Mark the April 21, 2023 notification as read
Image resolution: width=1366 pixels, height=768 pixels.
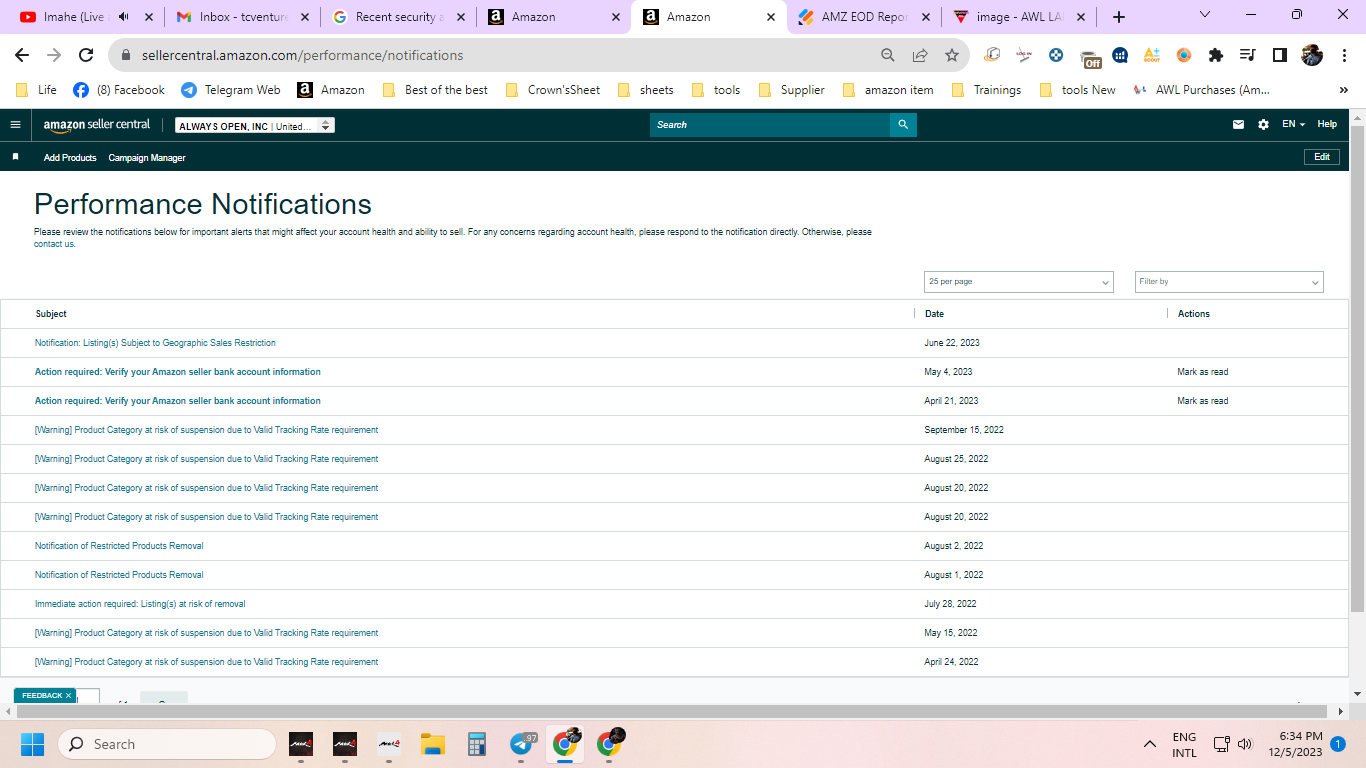[x=1203, y=401]
